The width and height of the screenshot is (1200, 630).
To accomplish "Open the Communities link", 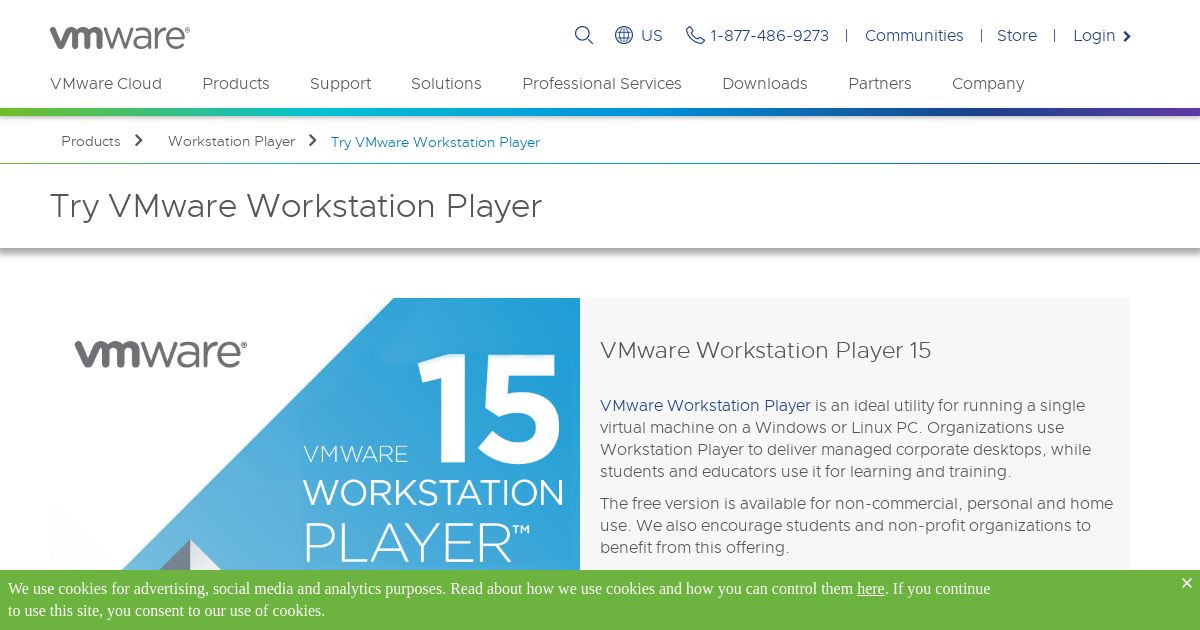I will coord(914,36).
